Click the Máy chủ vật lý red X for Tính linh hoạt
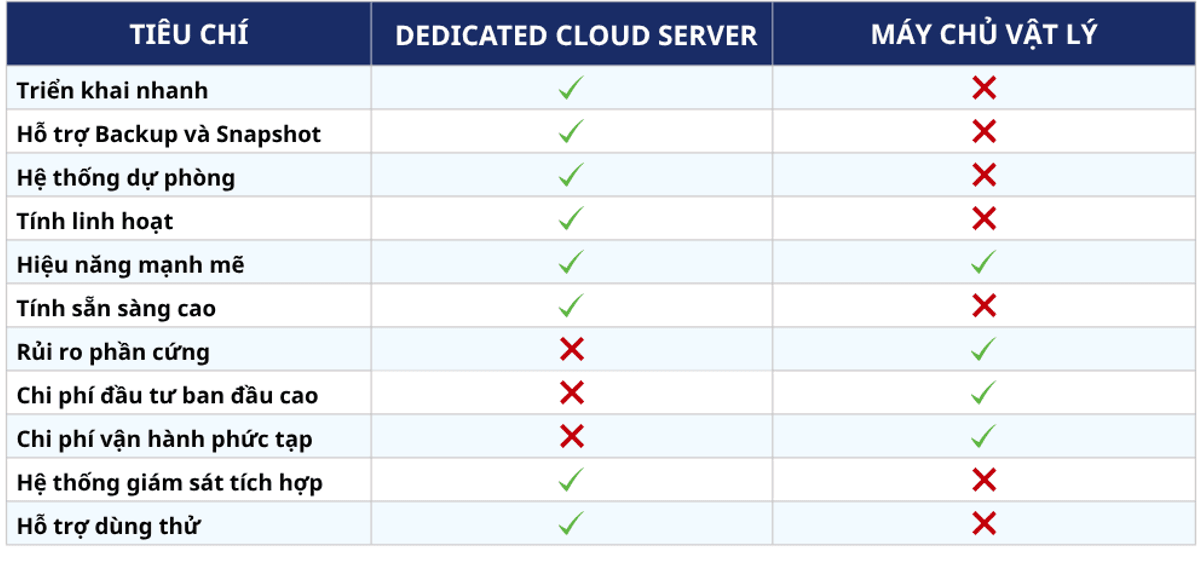Viewport: 1200px width, 570px height. [x=984, y=219]
